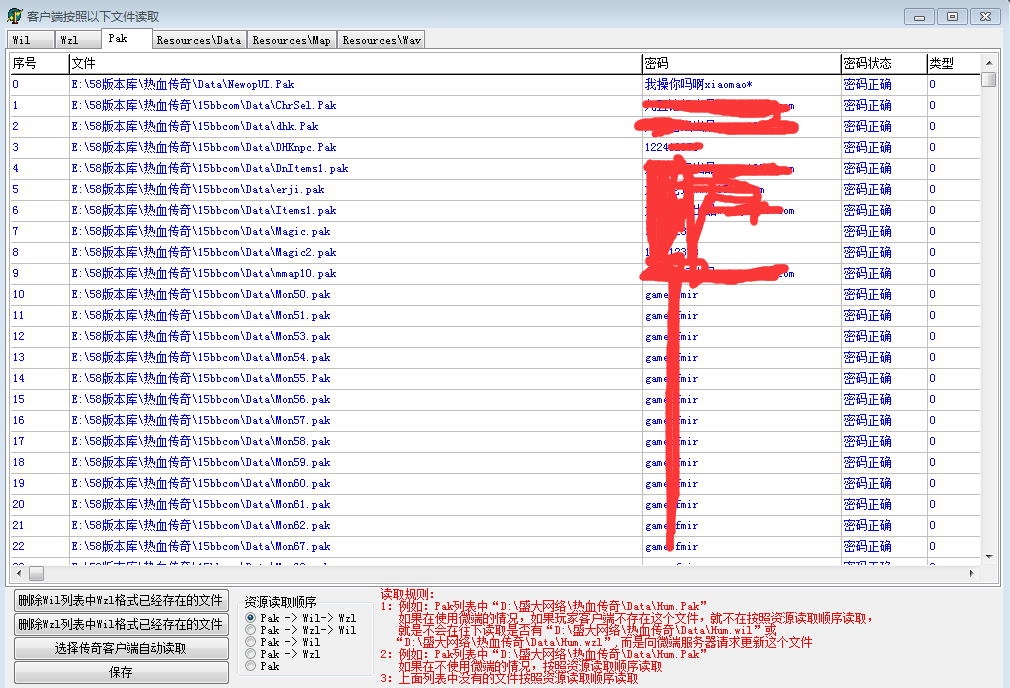
Task: Click the application icon in the title bar
Action: (x=14, y=15)
